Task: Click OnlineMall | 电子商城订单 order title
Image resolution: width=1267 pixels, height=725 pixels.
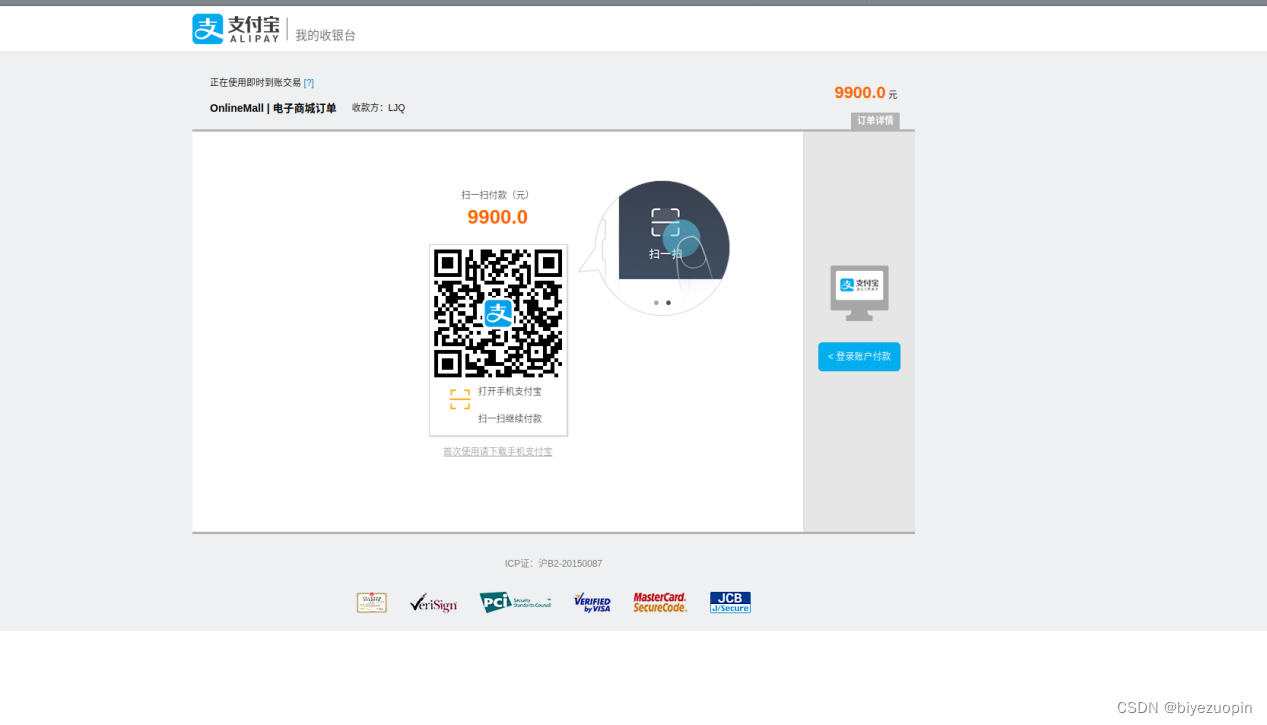Action: click(273, 108)
